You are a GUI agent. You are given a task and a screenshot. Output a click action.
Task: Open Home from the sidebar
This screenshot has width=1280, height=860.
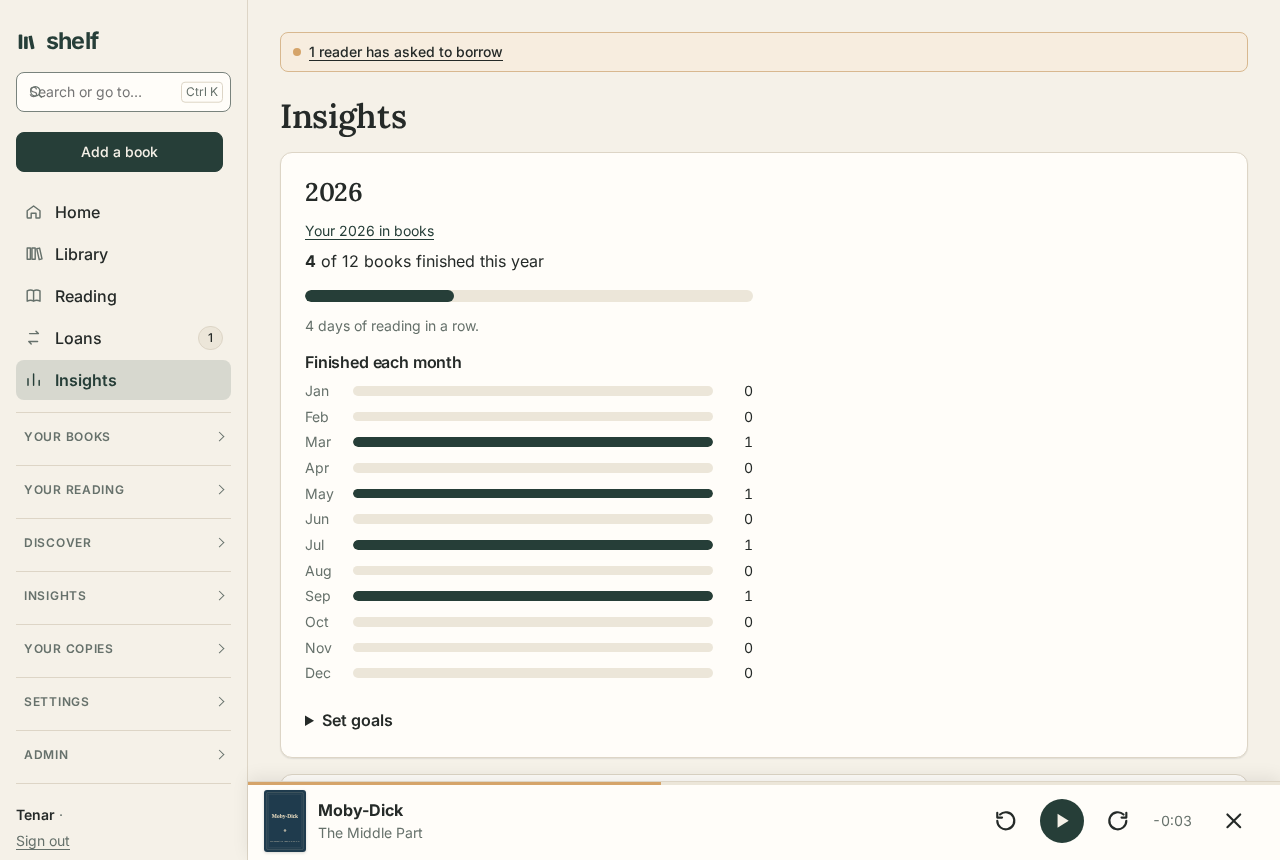(x=123, y=212)
